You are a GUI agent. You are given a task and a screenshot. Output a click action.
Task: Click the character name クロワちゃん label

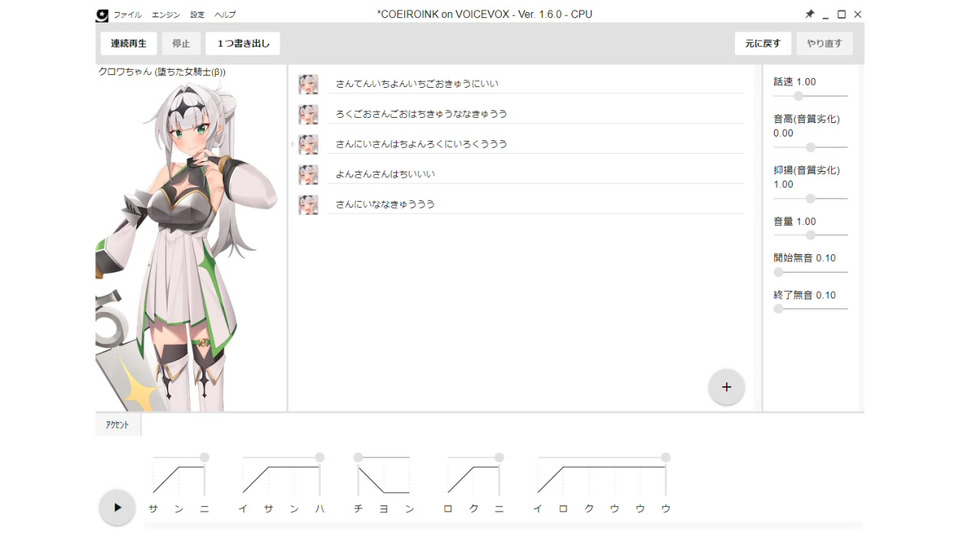(162, 72)
